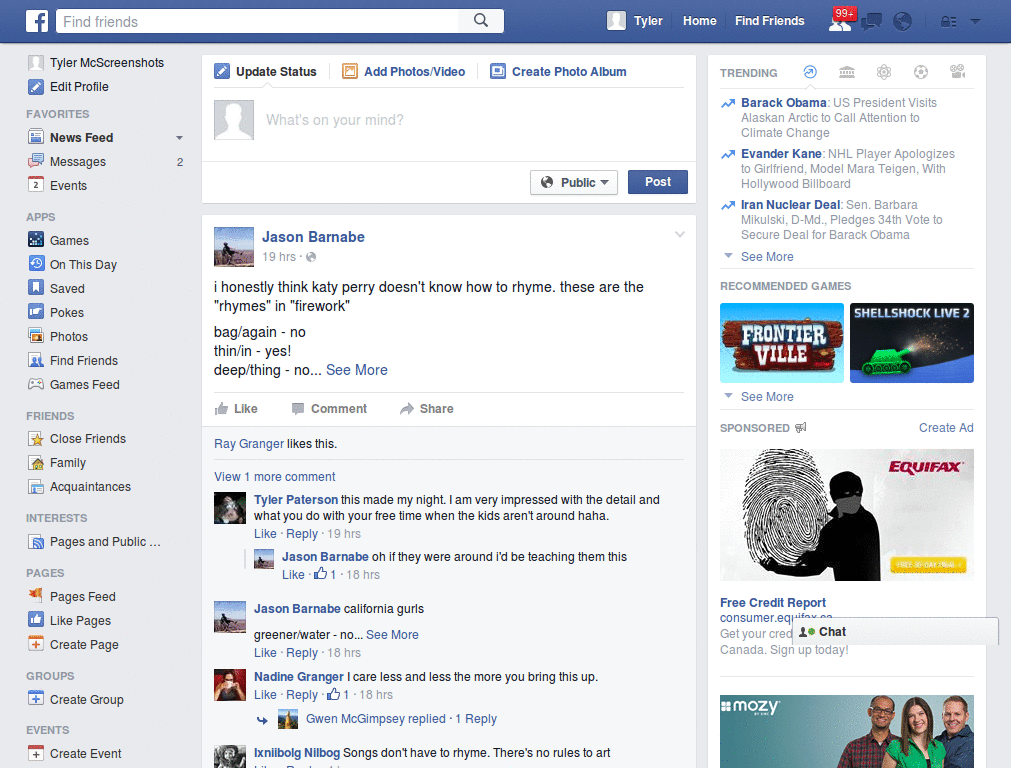Open Photos in the sidebar

[69, 336]
